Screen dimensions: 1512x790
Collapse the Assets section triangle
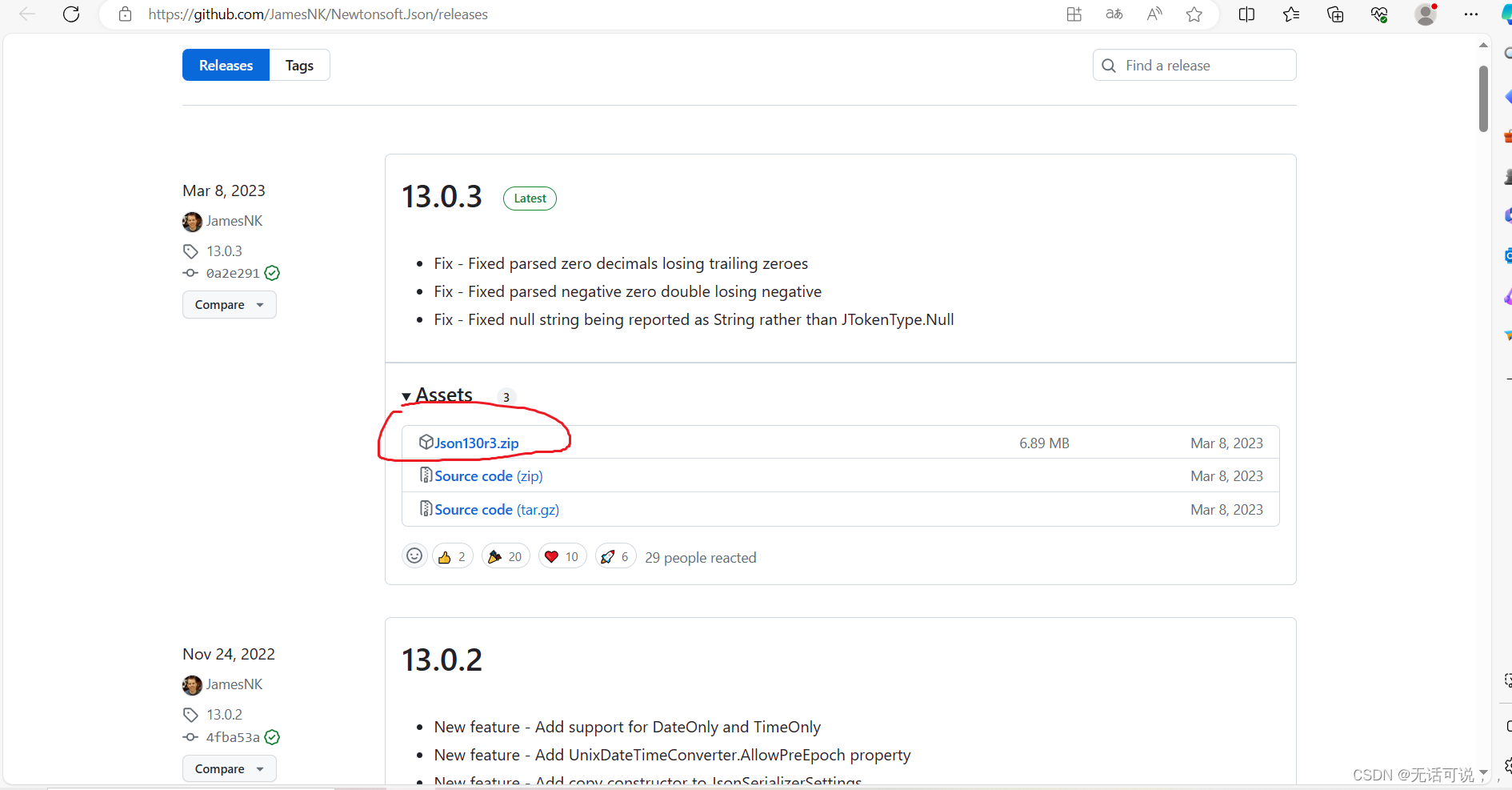coord(406,396)
